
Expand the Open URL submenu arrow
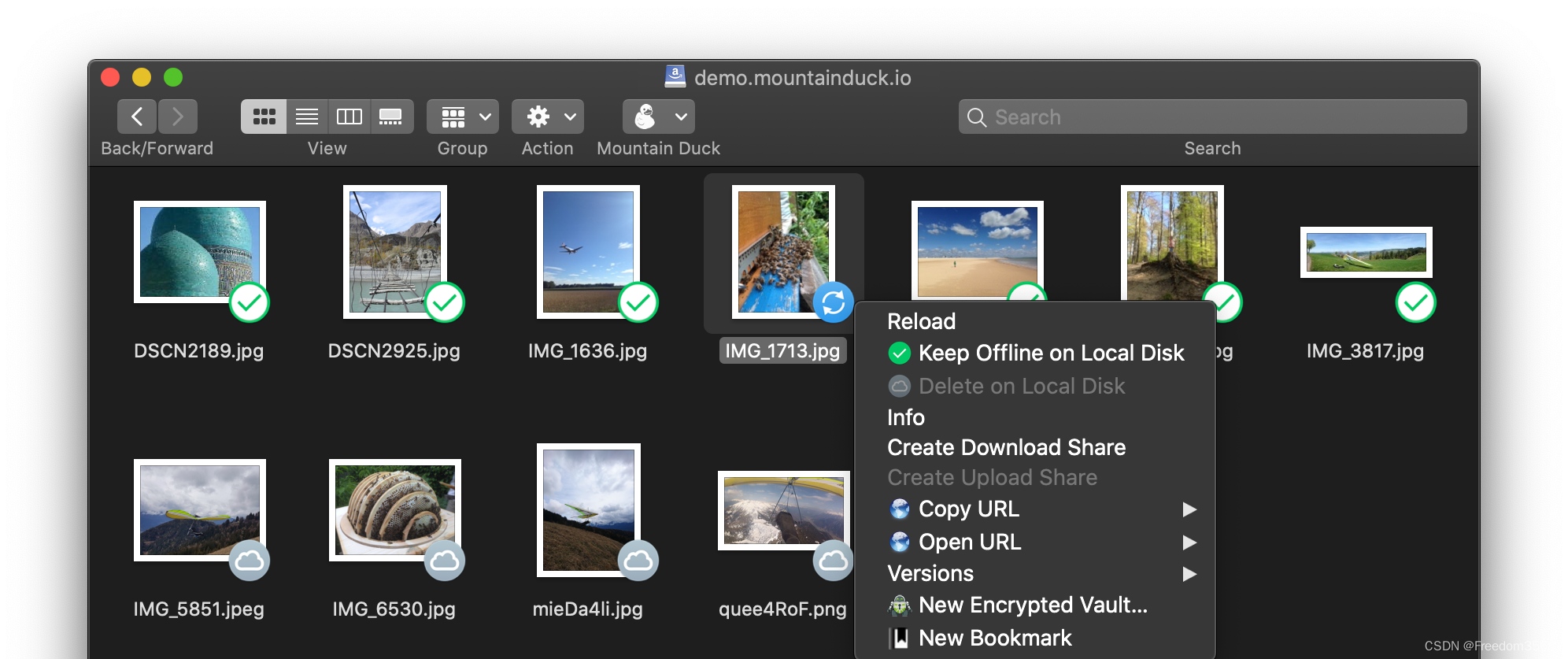coord(1189,542)
